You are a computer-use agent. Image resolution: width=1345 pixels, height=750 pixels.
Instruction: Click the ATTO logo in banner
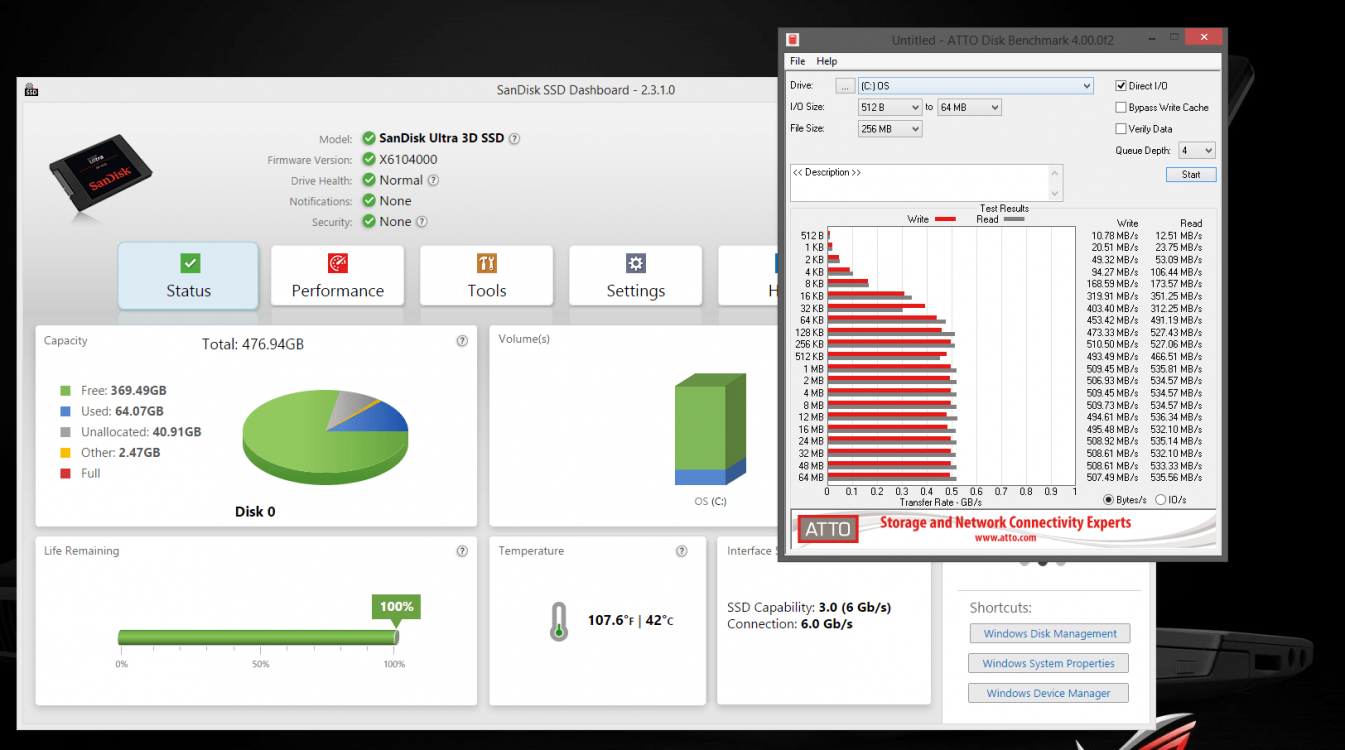click(826, 529)
